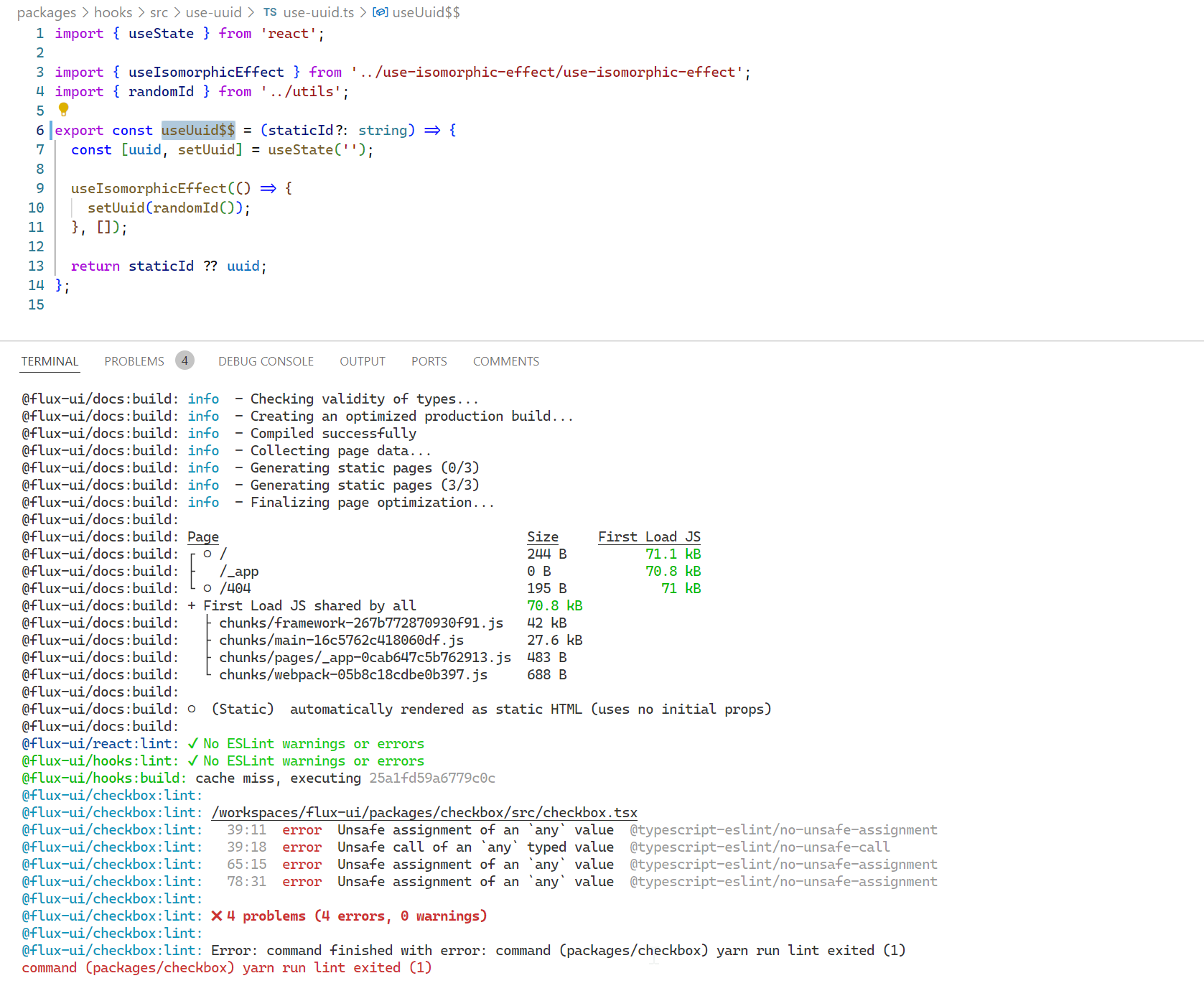Screen dimensions: 1204x991
Task: Click the error at line 39:11
Action: coord(247,829)
